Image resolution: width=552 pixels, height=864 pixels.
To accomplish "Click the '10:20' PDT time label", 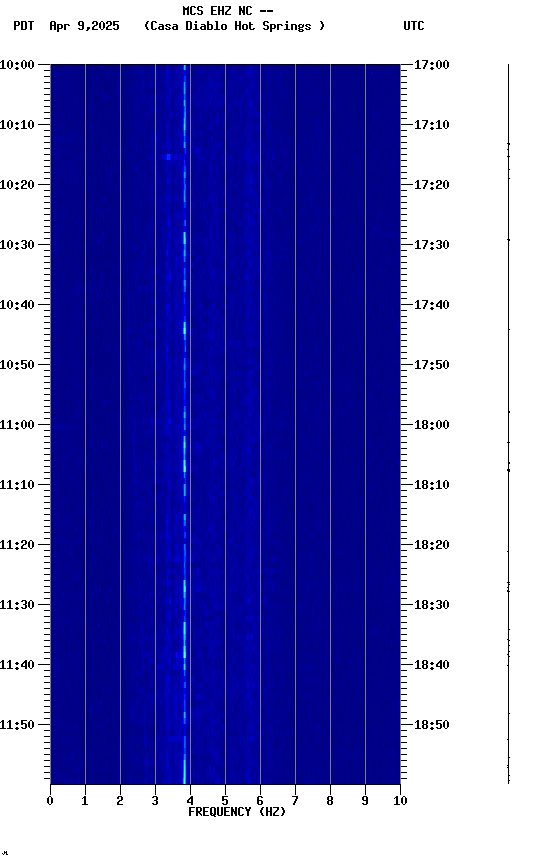I will point(17,185).
